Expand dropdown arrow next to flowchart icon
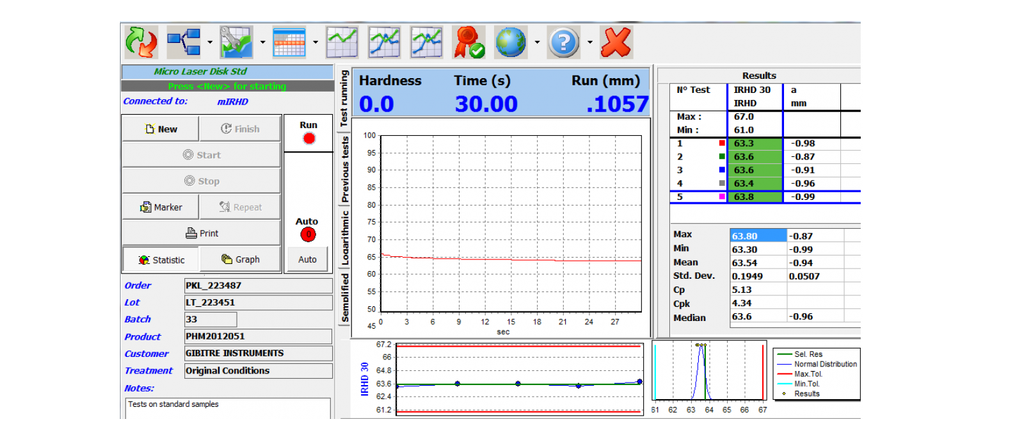This screenshot has height=428, width=1024. pos(210,43)
